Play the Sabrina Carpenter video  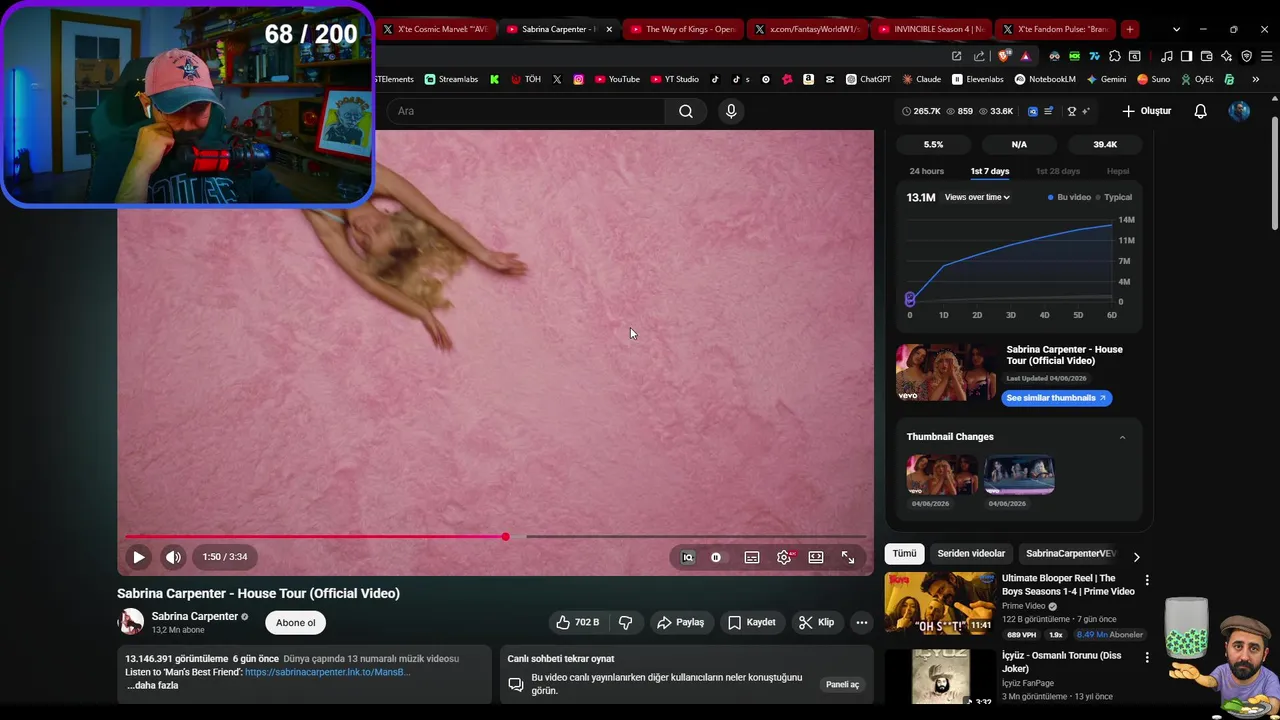tap(139, 557)
